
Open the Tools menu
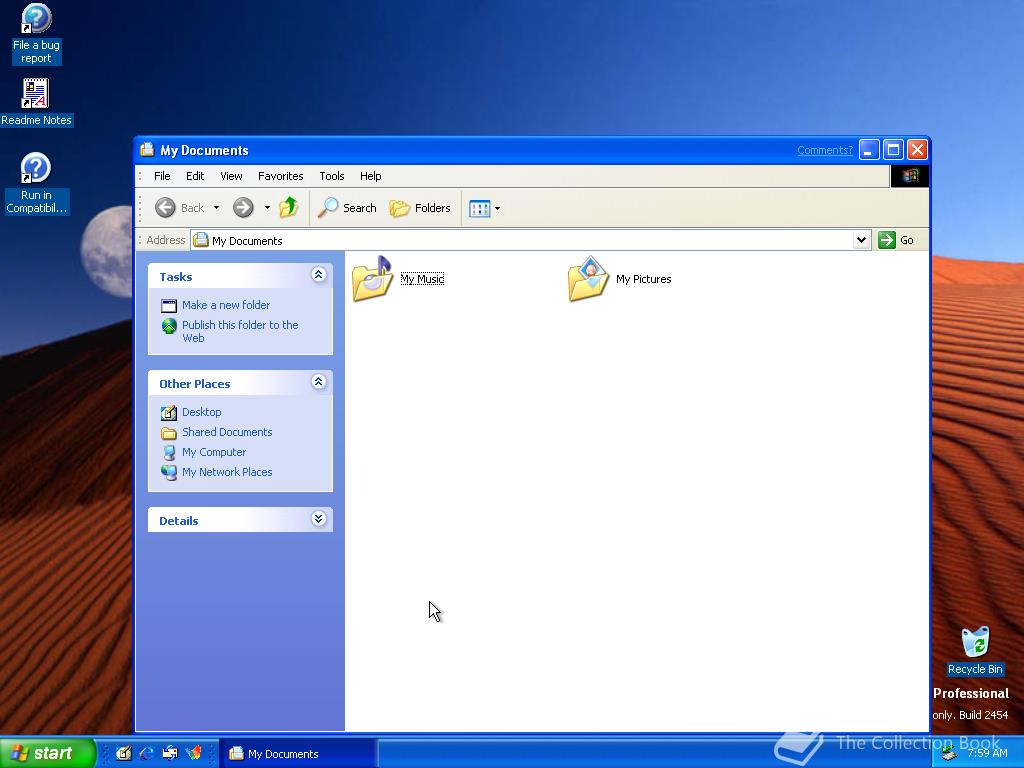(332, 176)
